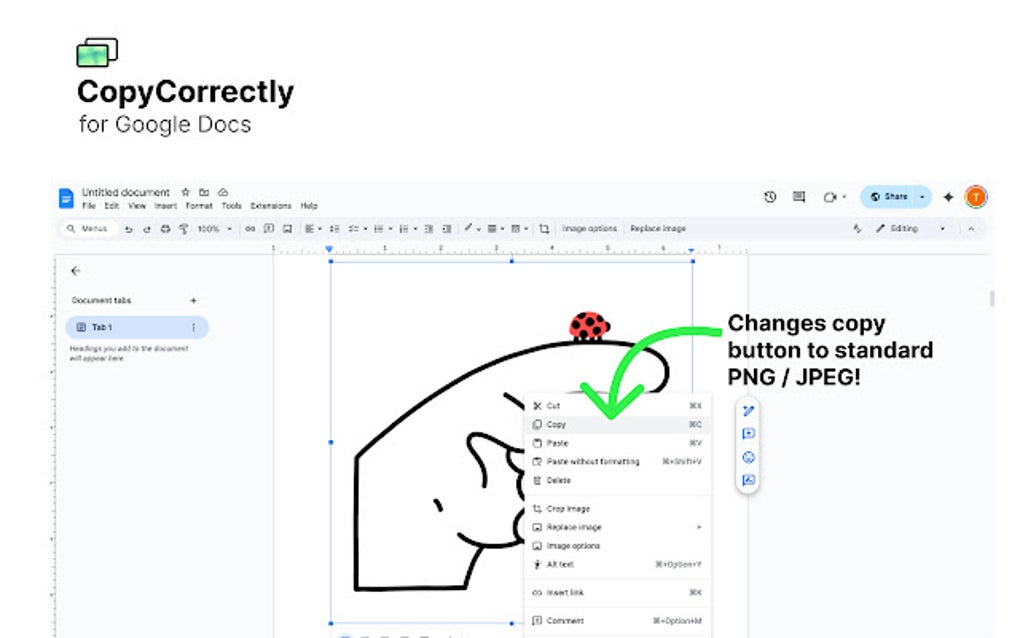Click the Replace image toolbar button

point(660,228)
